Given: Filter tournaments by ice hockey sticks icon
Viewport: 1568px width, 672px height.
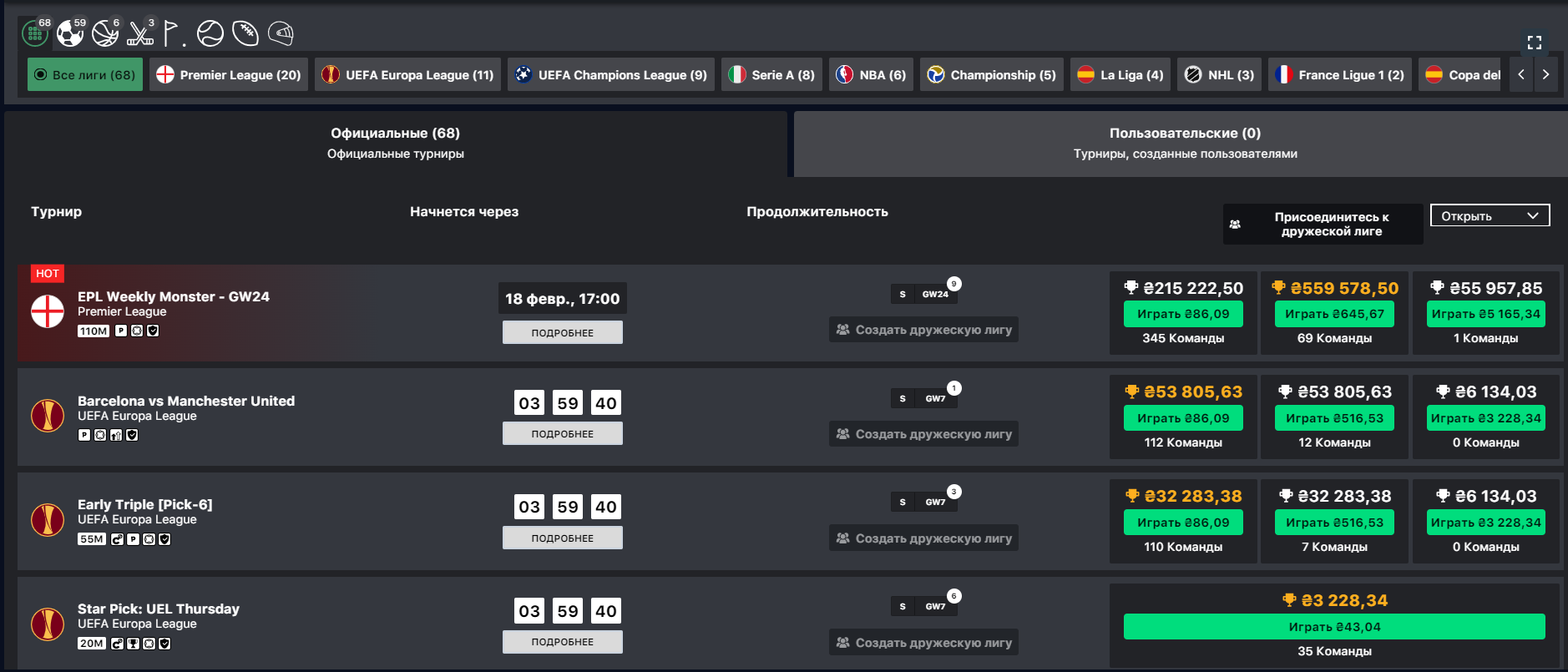Looking at the screenshot, I should click(x=140, y=33).
